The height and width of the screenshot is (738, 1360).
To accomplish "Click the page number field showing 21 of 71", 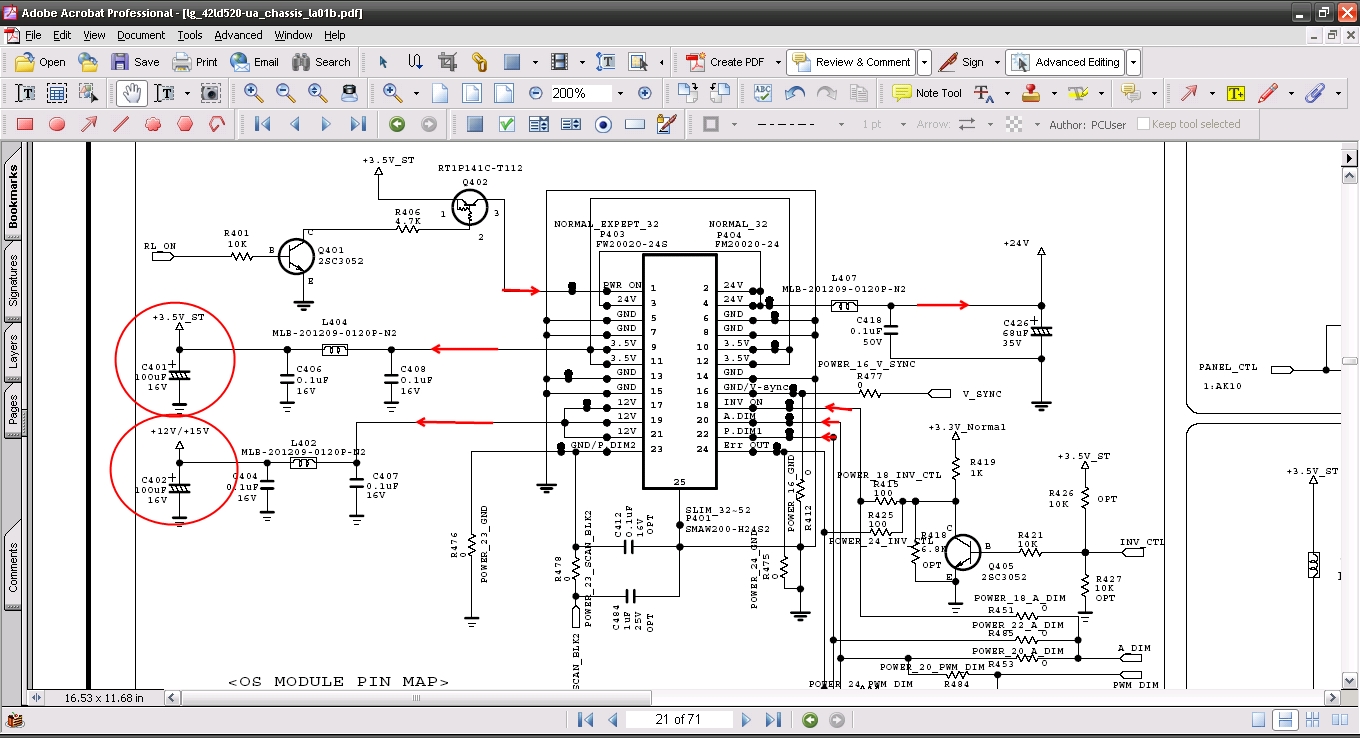I will (676, 720).
